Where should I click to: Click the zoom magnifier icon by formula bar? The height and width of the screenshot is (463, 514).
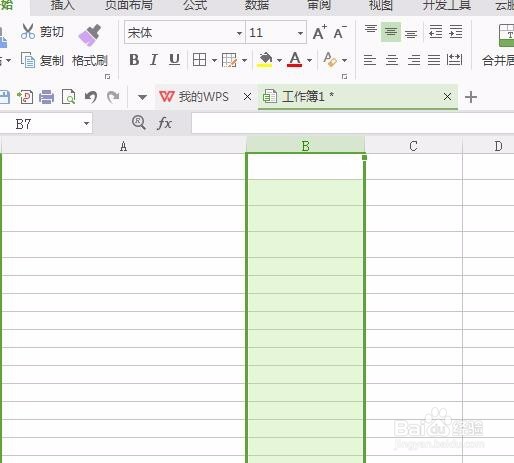tap(139, 123)
